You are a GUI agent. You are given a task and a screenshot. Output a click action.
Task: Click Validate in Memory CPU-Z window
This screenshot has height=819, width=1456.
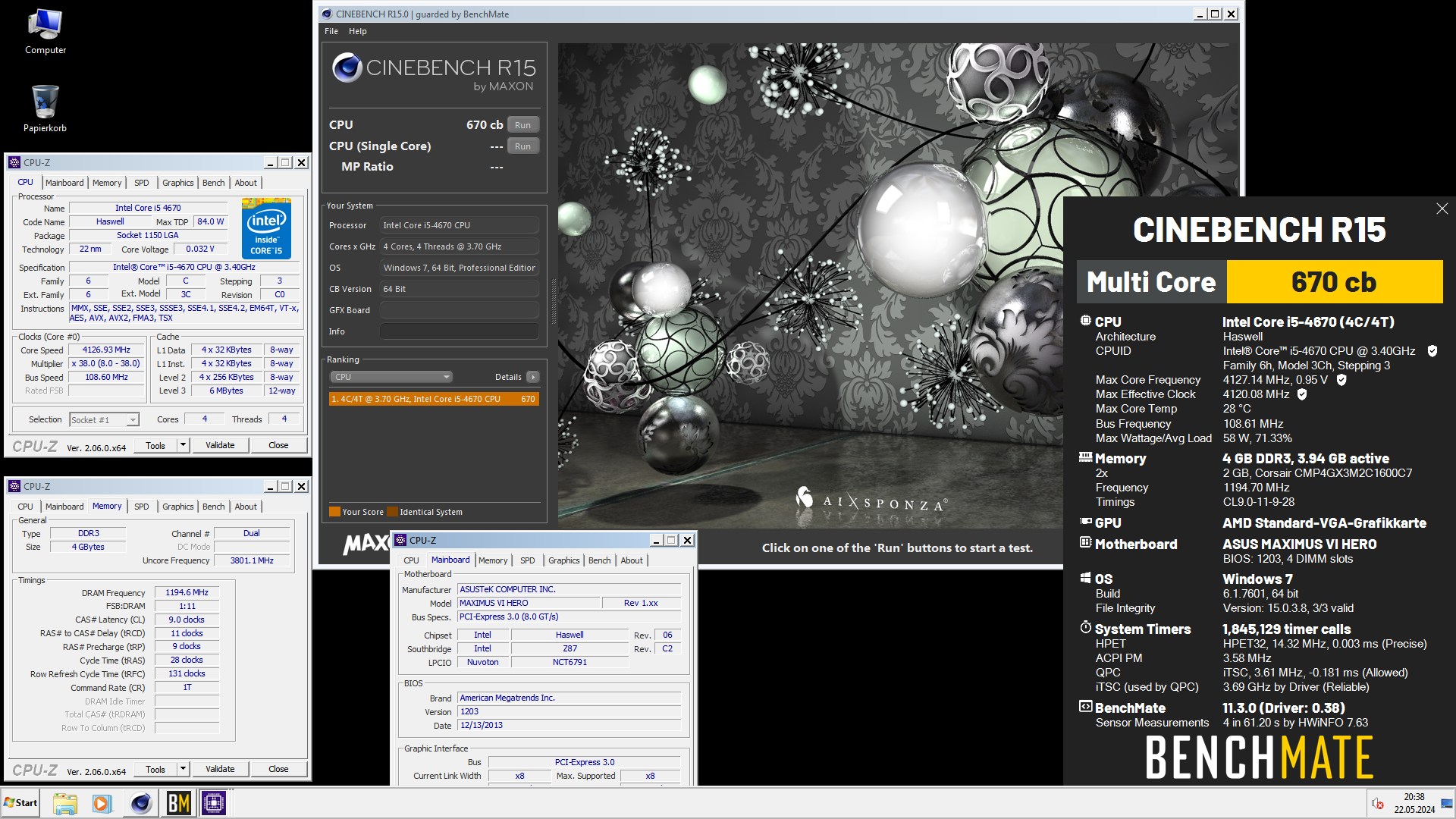point(220,769)
